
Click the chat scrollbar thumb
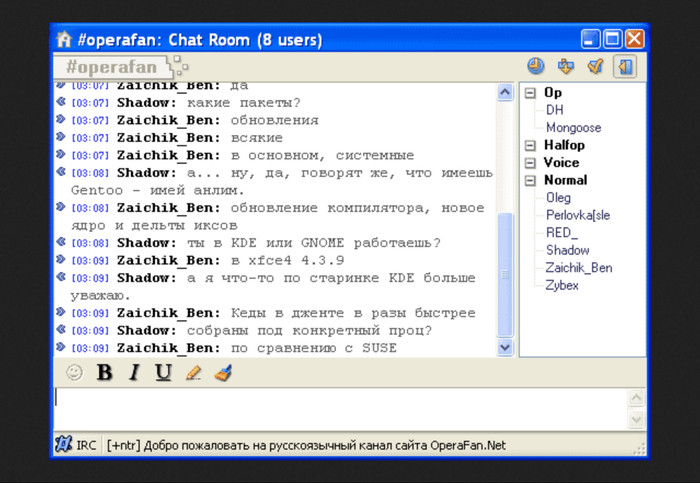tap(505, 275)
